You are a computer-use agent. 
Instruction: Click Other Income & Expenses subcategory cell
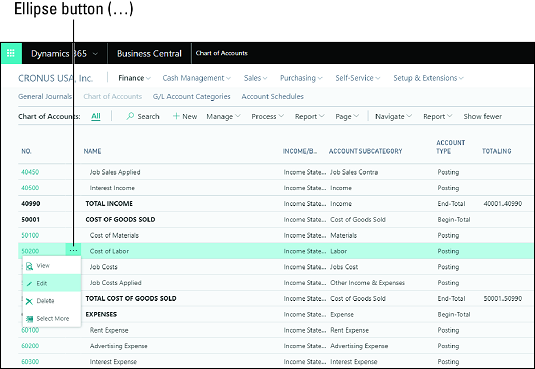tap(367, 283)
